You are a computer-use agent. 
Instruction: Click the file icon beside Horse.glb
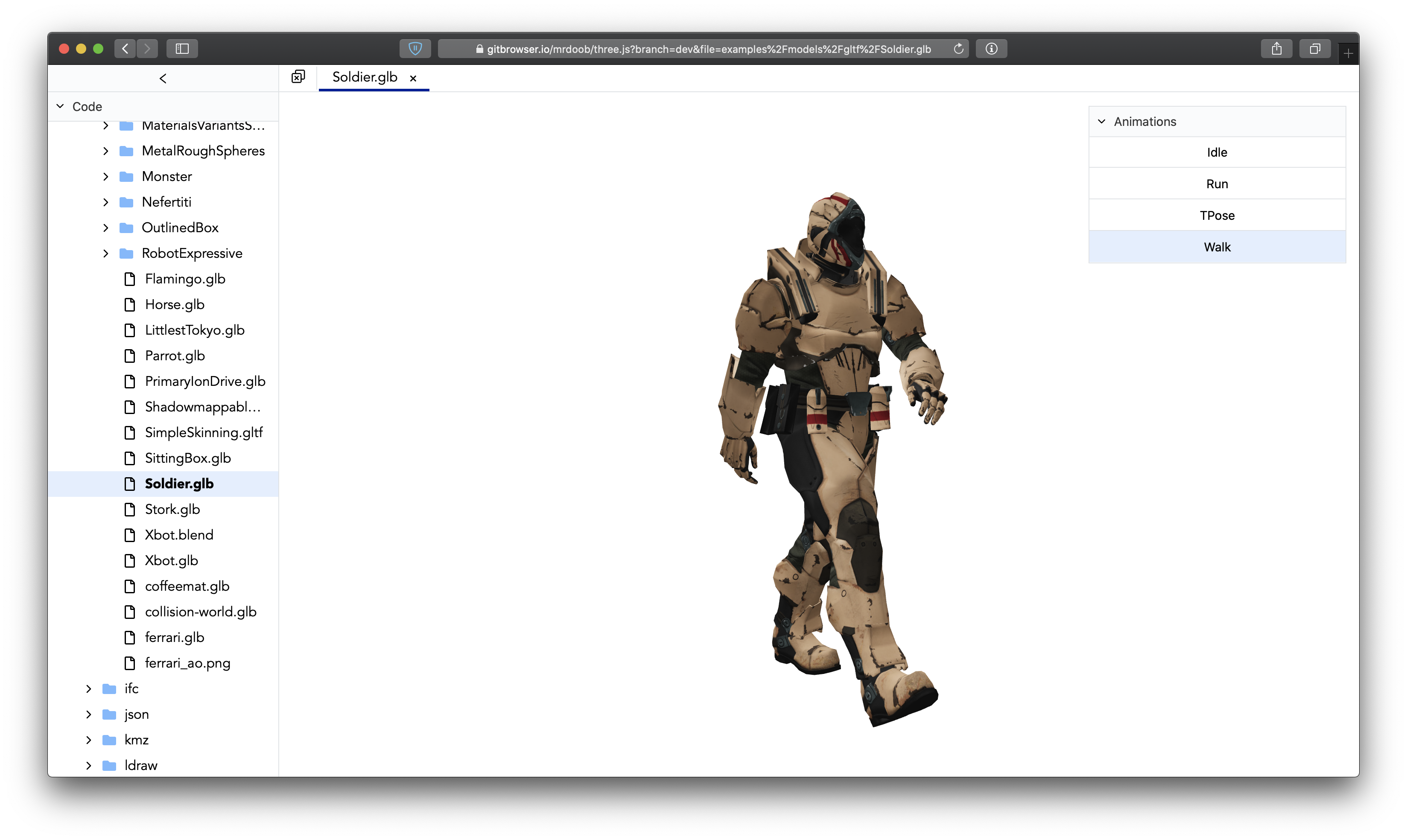(x=130, y=304)
